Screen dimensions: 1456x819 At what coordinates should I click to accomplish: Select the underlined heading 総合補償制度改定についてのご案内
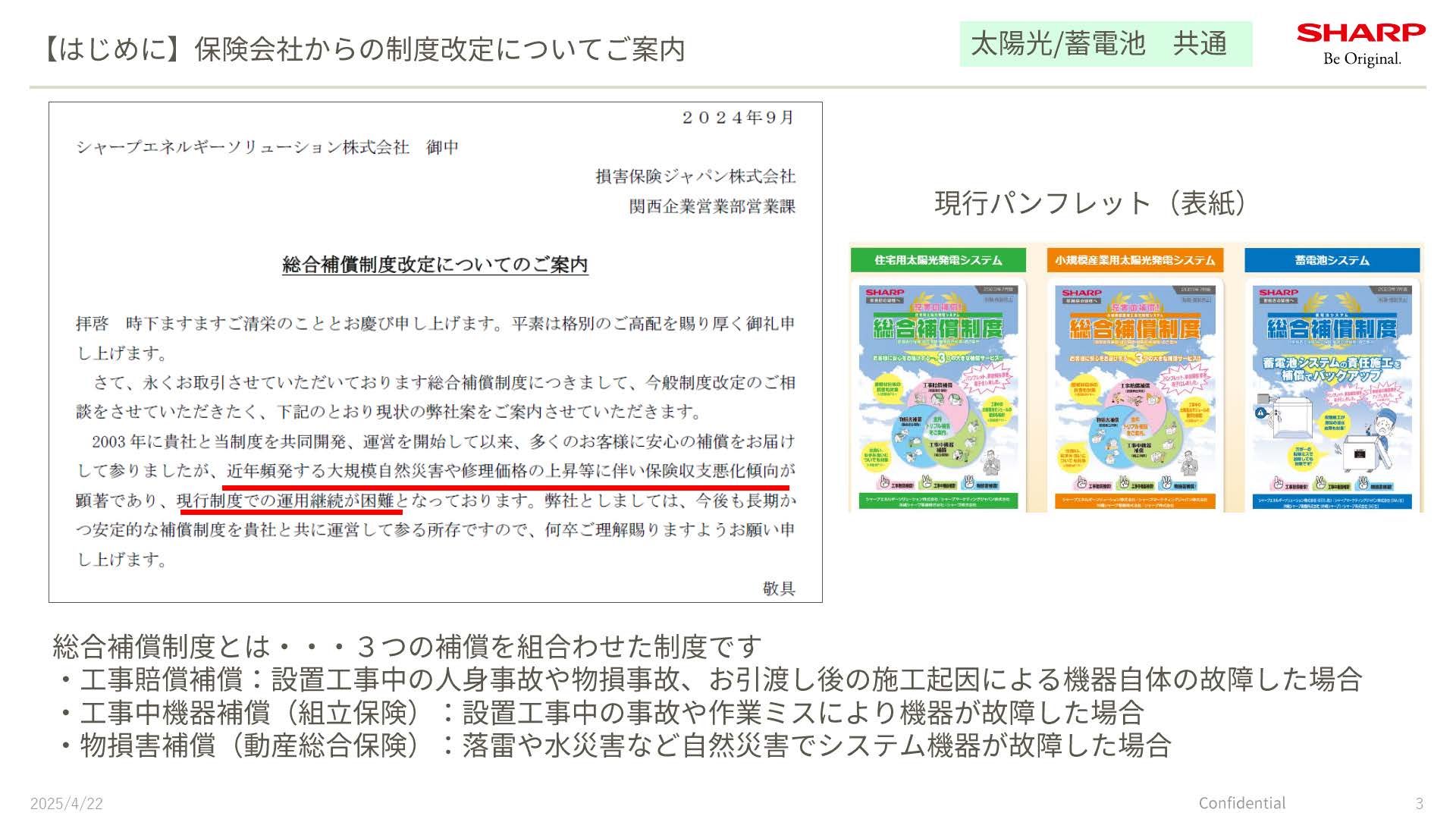click(x=435, y=265)
